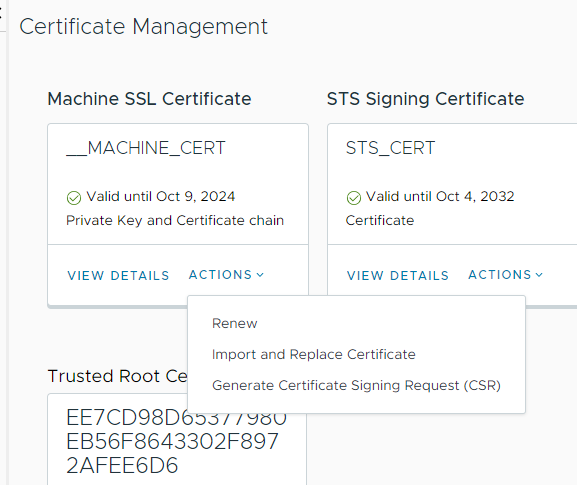Click 'Private Key and Certificate chain' label
The width and height of the screenshot is (577, 485).
pyautogui.click(x=175, y=220)
